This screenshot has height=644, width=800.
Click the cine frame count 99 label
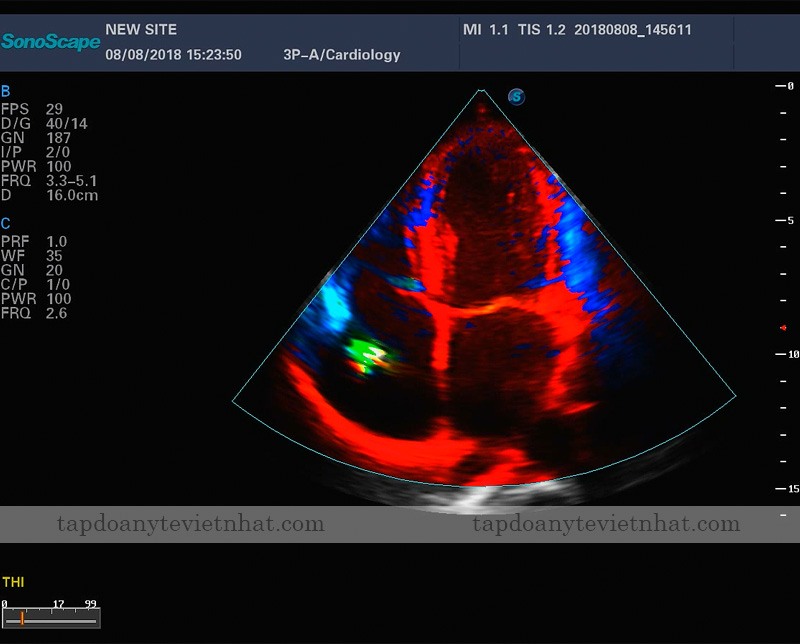[x=90, y=604]
